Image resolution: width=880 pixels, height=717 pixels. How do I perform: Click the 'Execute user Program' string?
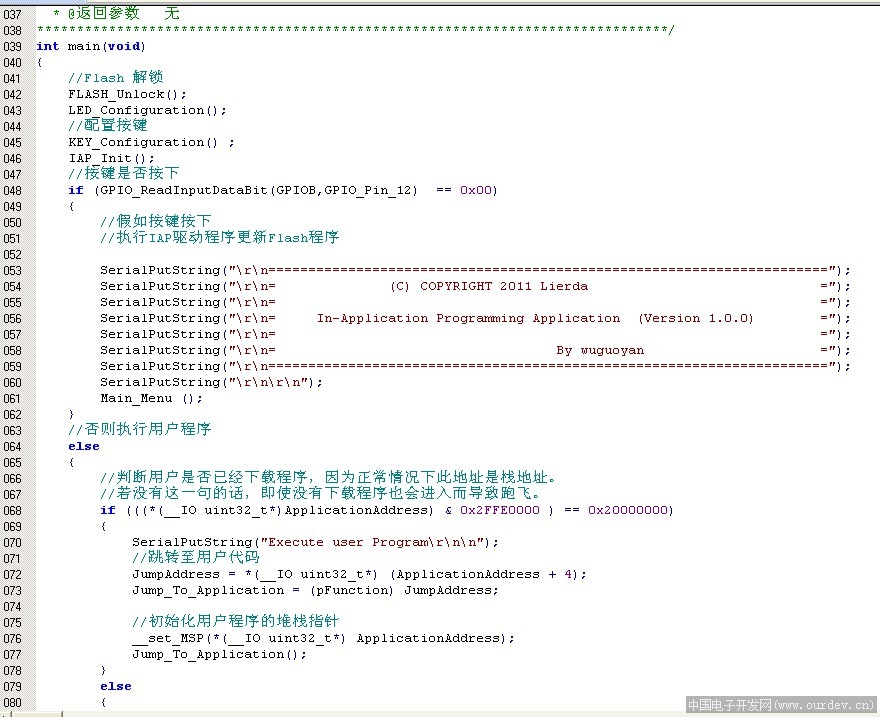(x=348, y=542)
